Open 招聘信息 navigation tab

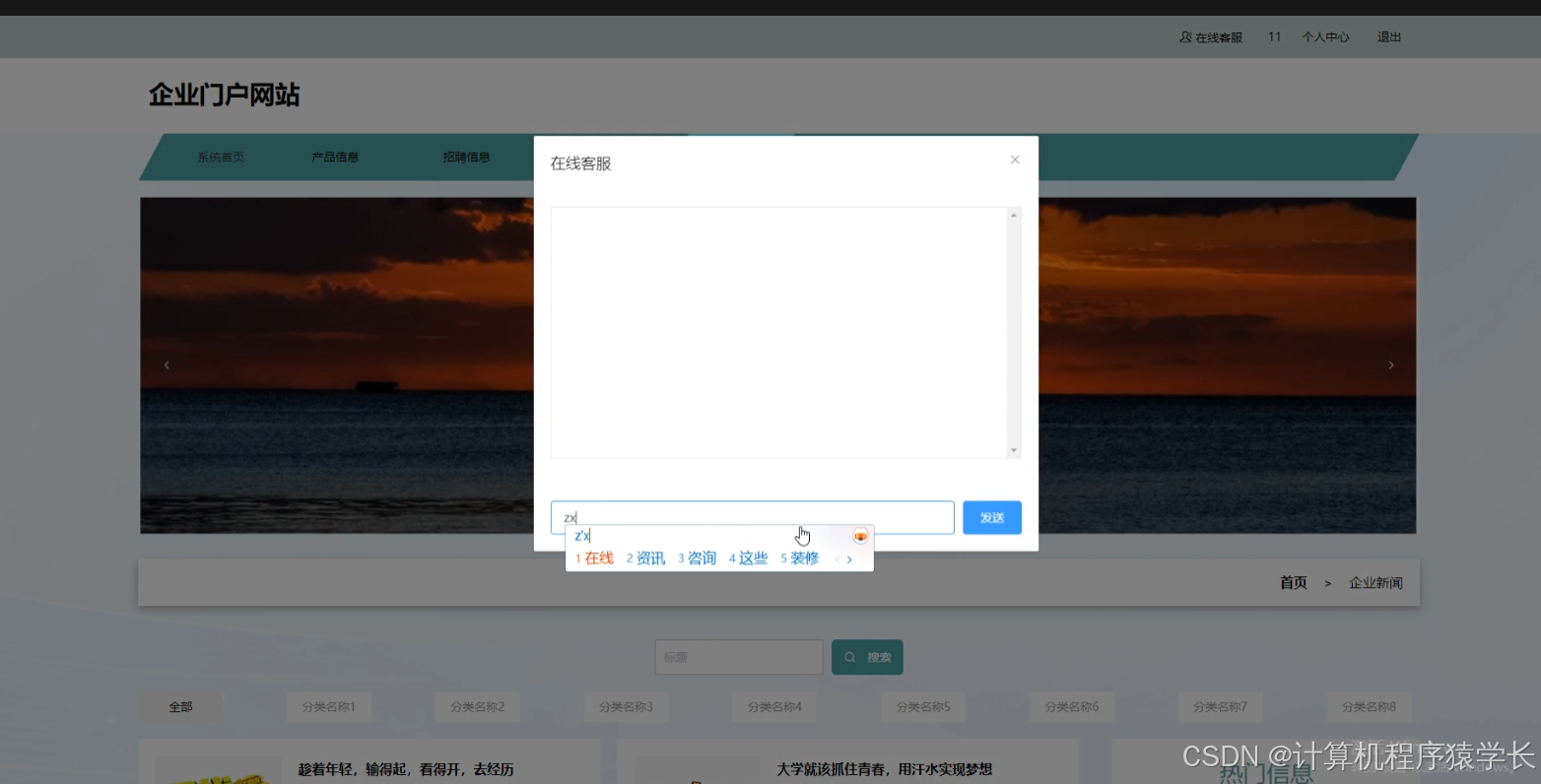[466, 158]
